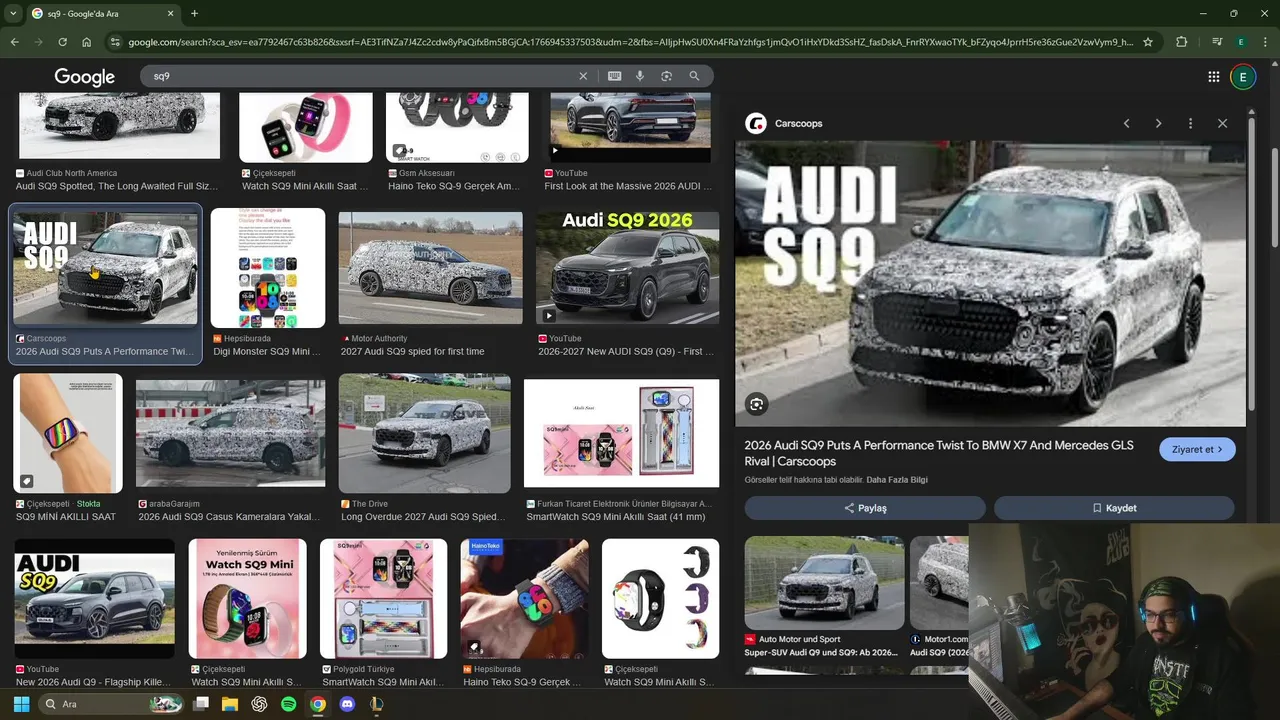Screen dimensions: 1280x720
Task: Show previous image in the preview panel
Action: coord(1126,123)
